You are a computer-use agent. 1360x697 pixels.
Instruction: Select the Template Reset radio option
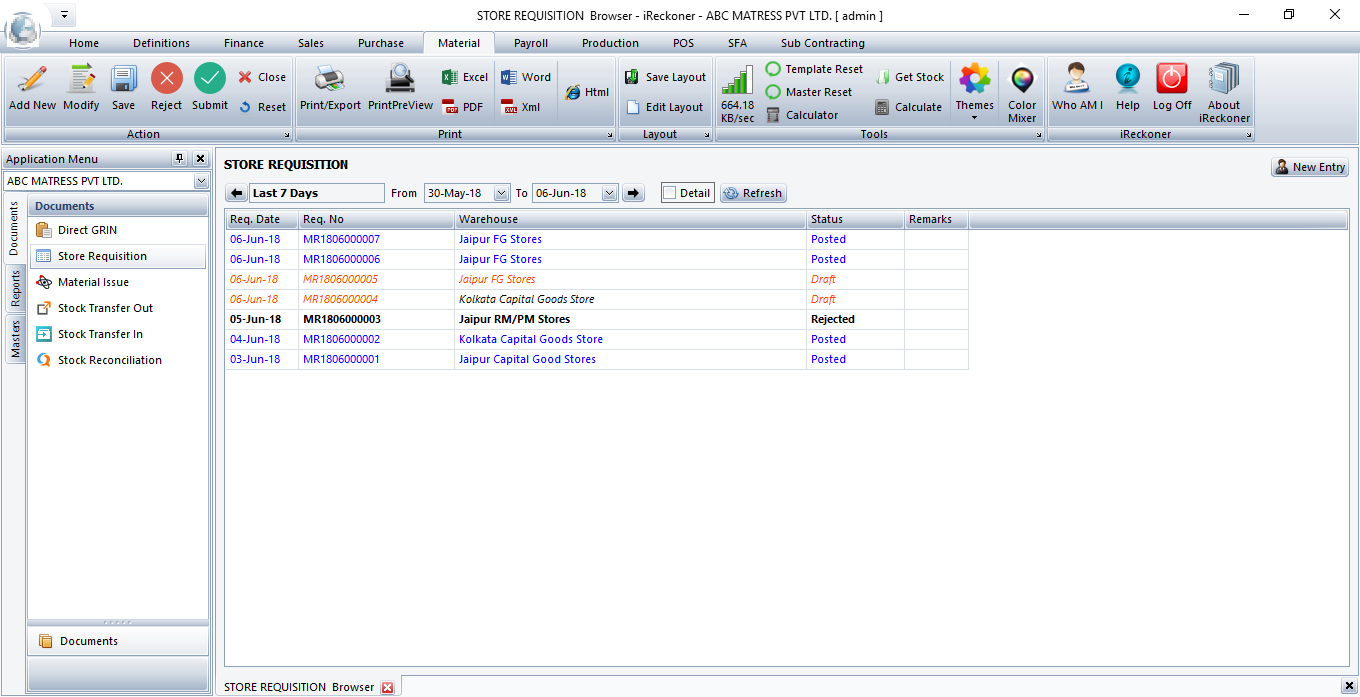pos(773,69)
